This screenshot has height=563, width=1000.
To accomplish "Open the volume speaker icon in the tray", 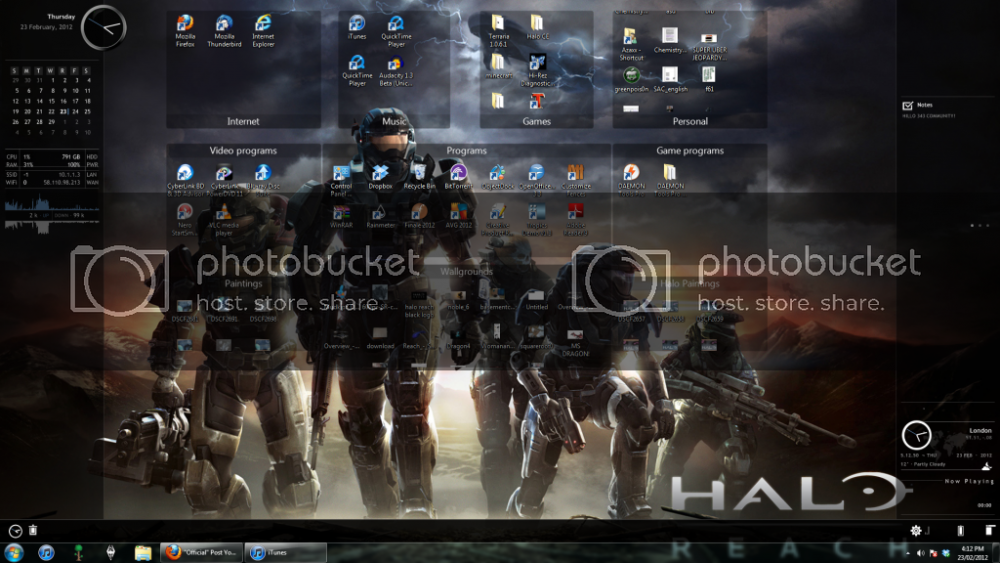I will pos(920,553).
